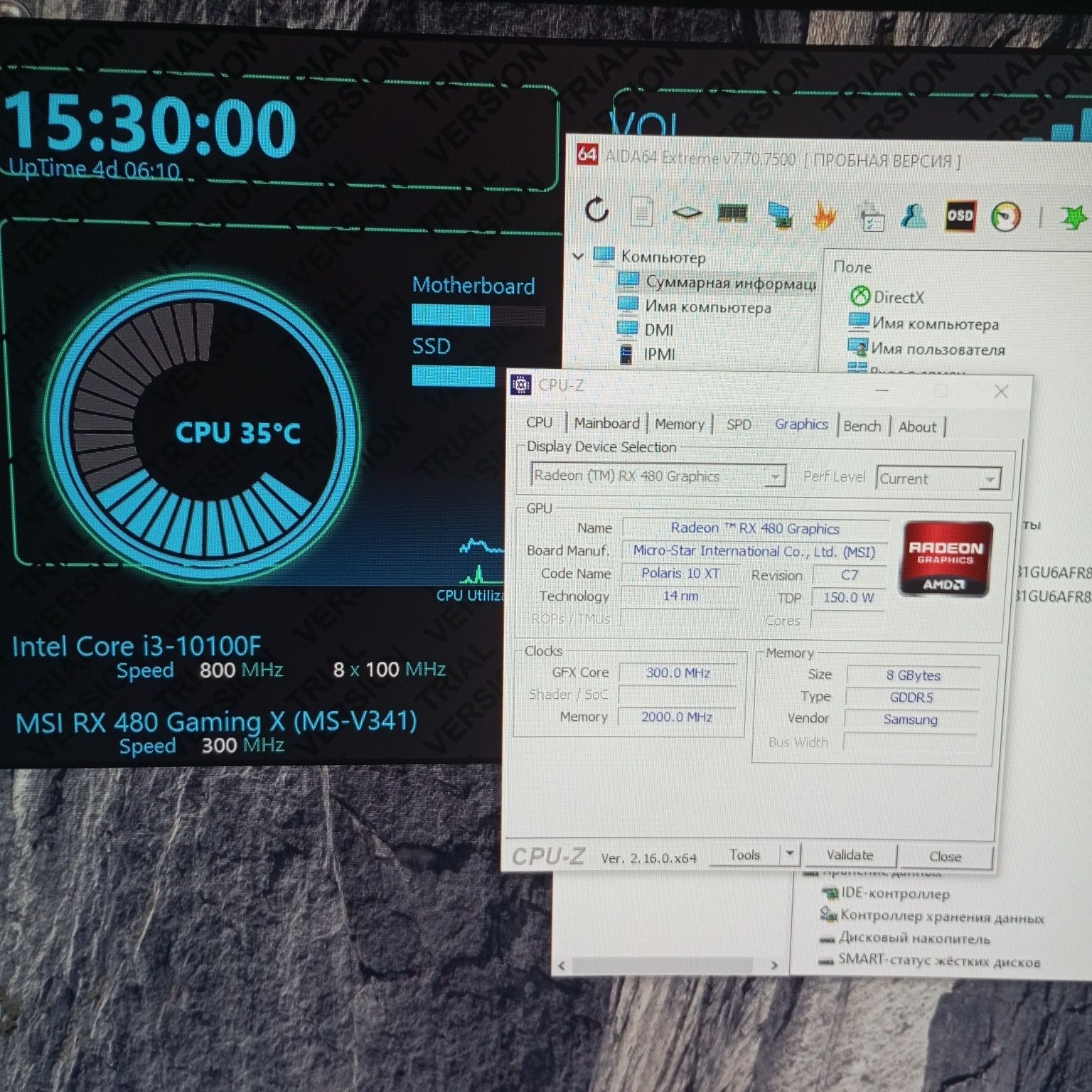Switch to the SPD tab

(739, 424)
